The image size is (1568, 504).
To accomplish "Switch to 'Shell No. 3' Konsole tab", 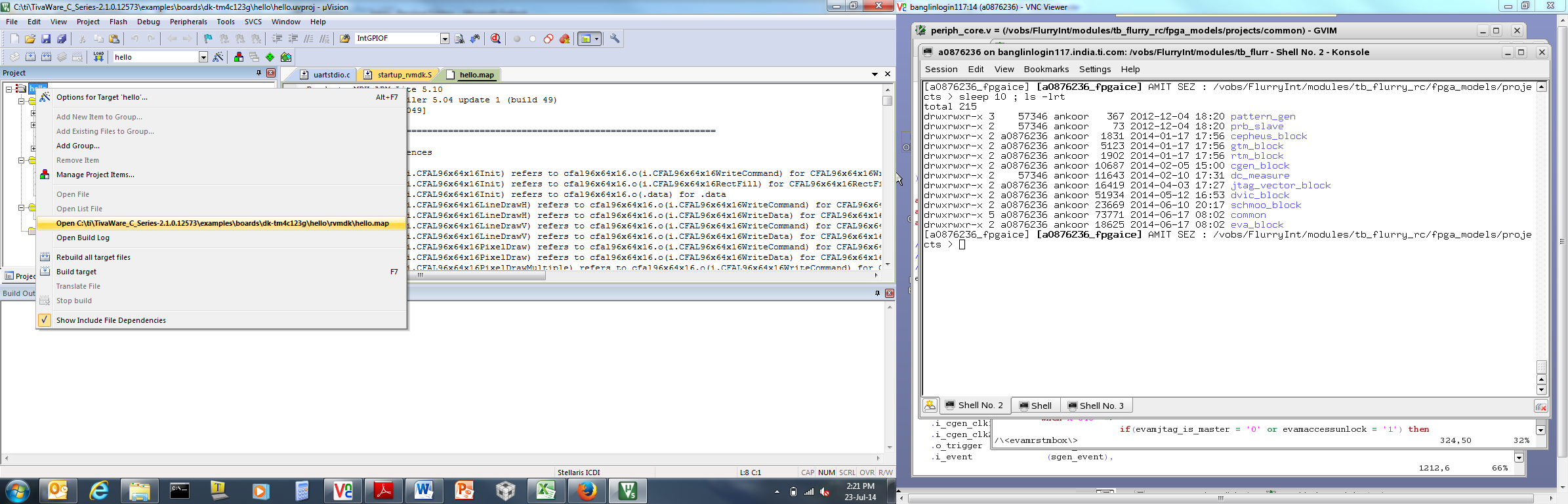I will pos(1095,406).
